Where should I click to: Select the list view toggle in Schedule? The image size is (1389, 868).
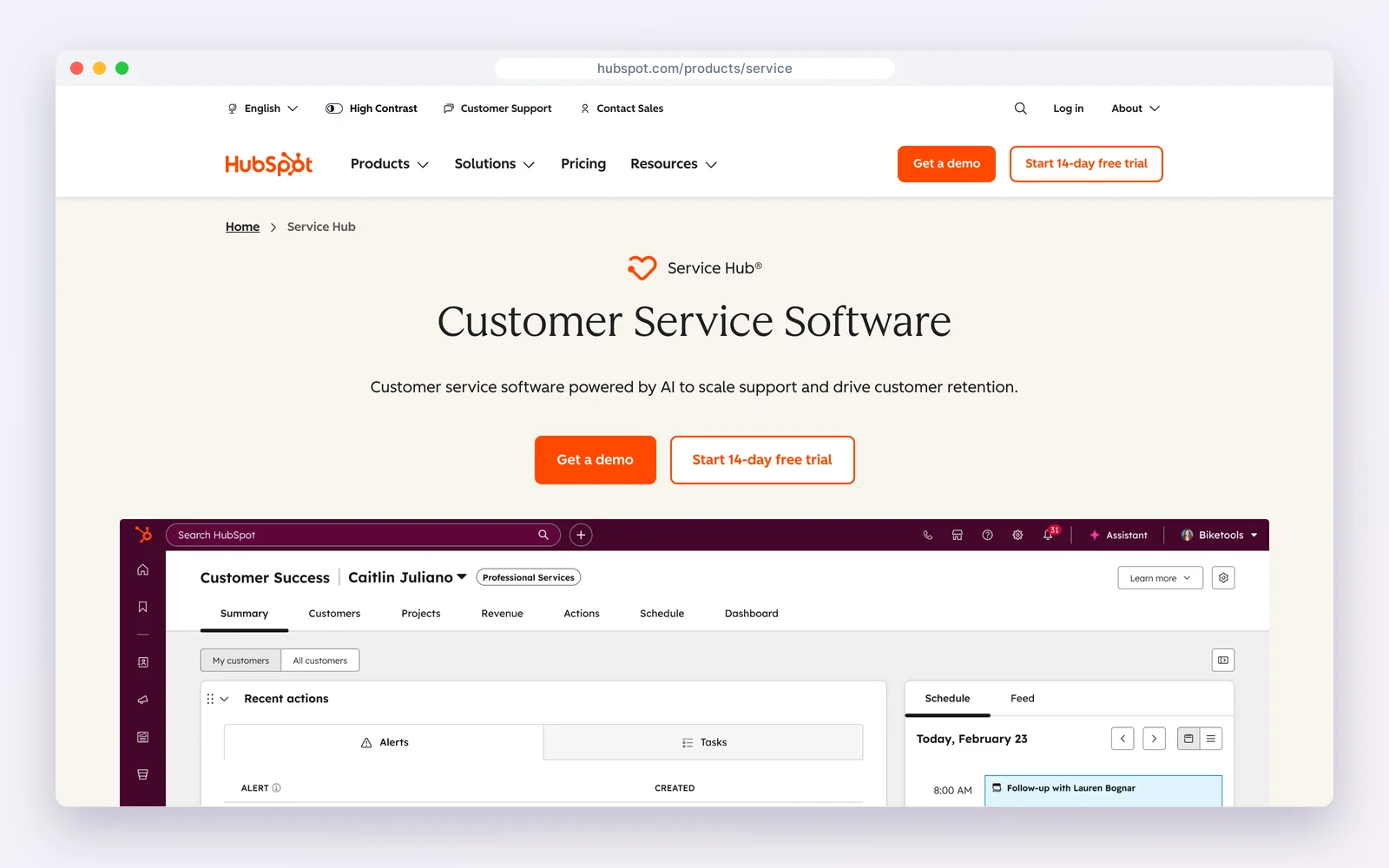point(1211,739)
